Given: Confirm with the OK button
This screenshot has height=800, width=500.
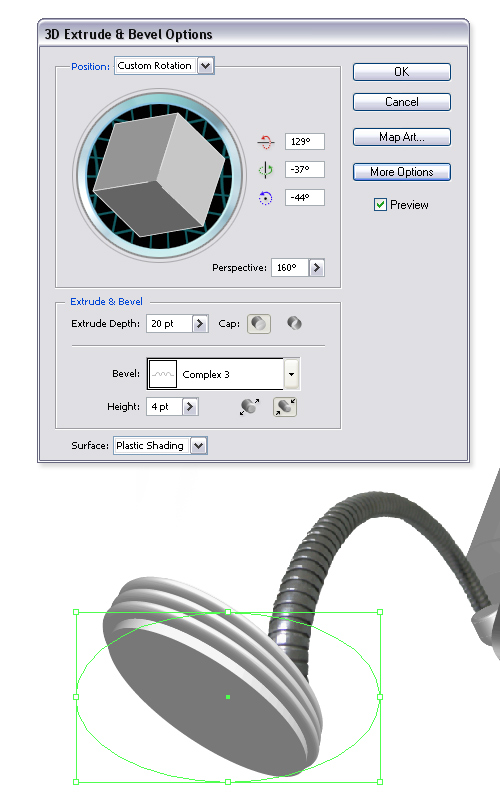Looking at the screenshot, I should tap(402, 72).
